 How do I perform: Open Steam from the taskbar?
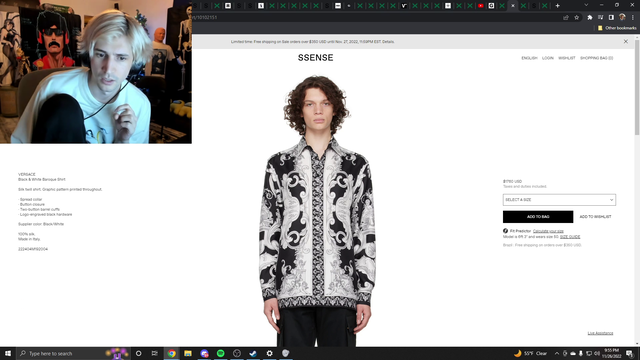pyautogui.click(x=253, y=353)
